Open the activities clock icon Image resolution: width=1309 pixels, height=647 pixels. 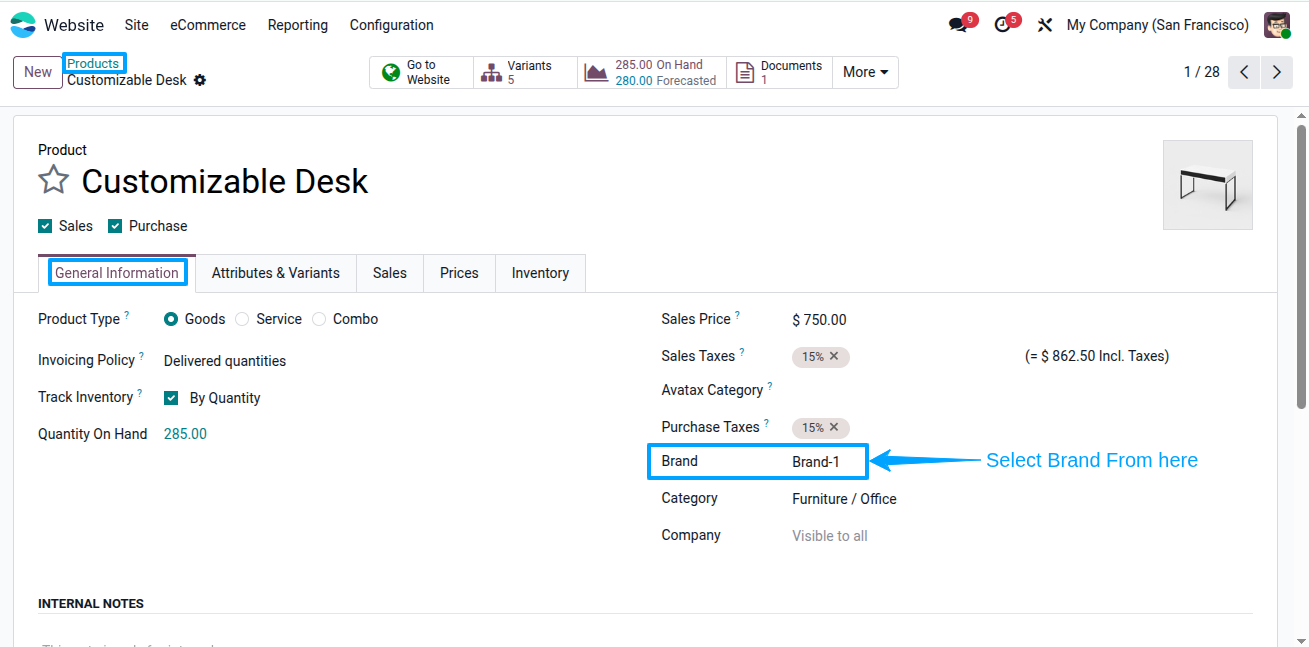point(1002,26)
